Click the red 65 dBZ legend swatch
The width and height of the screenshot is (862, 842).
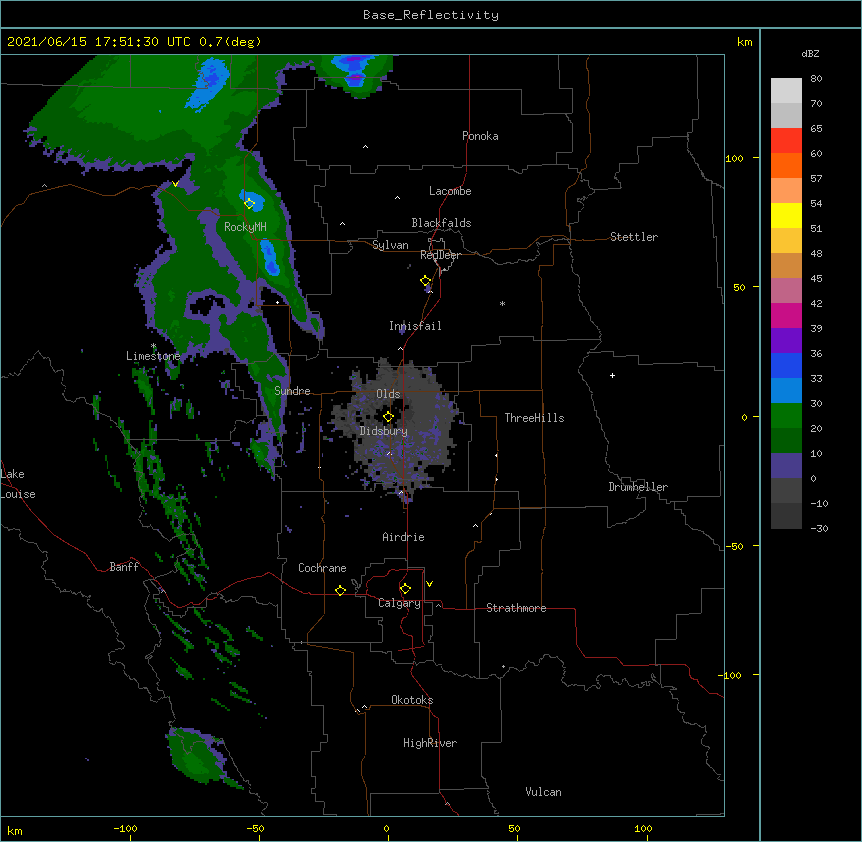786,141
